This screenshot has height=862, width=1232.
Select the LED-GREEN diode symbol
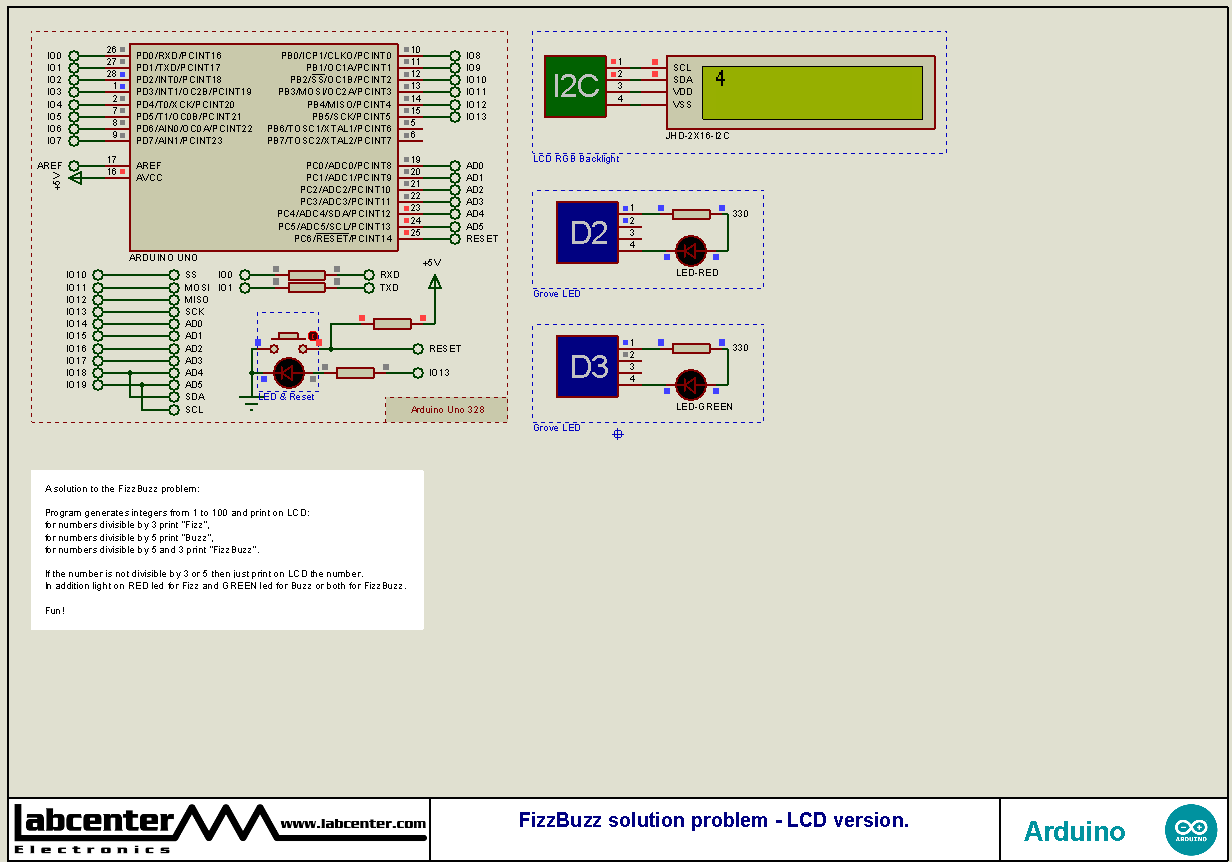coord(691,385)
